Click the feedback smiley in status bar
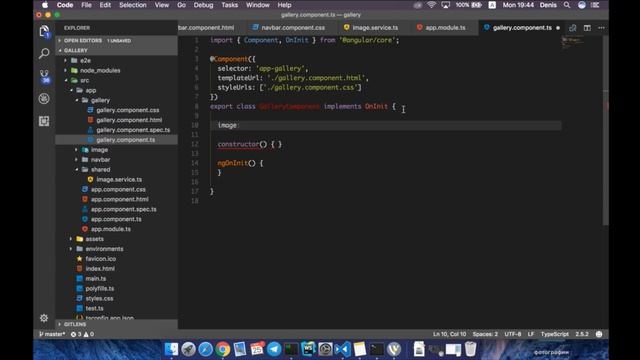The width and height of the screenshot is (640, 360). coord(599,334)
